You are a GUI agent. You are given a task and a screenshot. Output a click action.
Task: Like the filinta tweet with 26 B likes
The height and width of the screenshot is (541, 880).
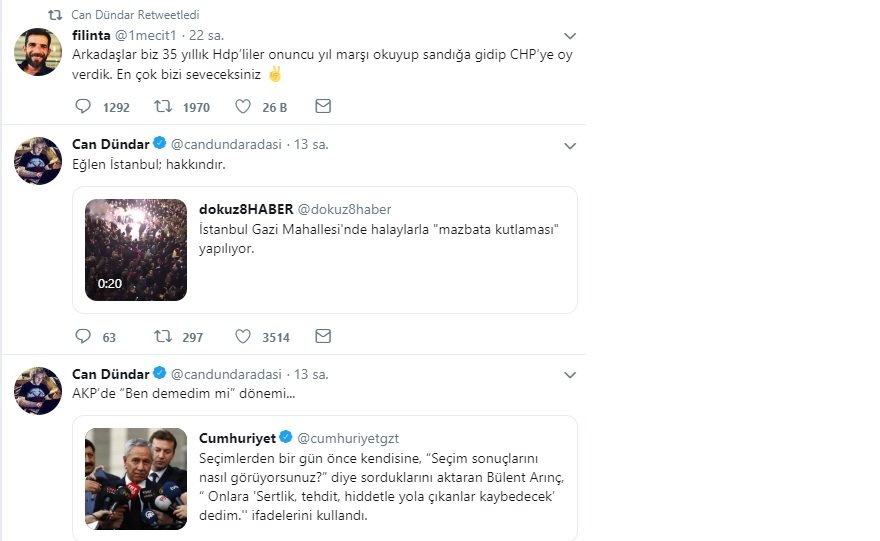(242, 106)
